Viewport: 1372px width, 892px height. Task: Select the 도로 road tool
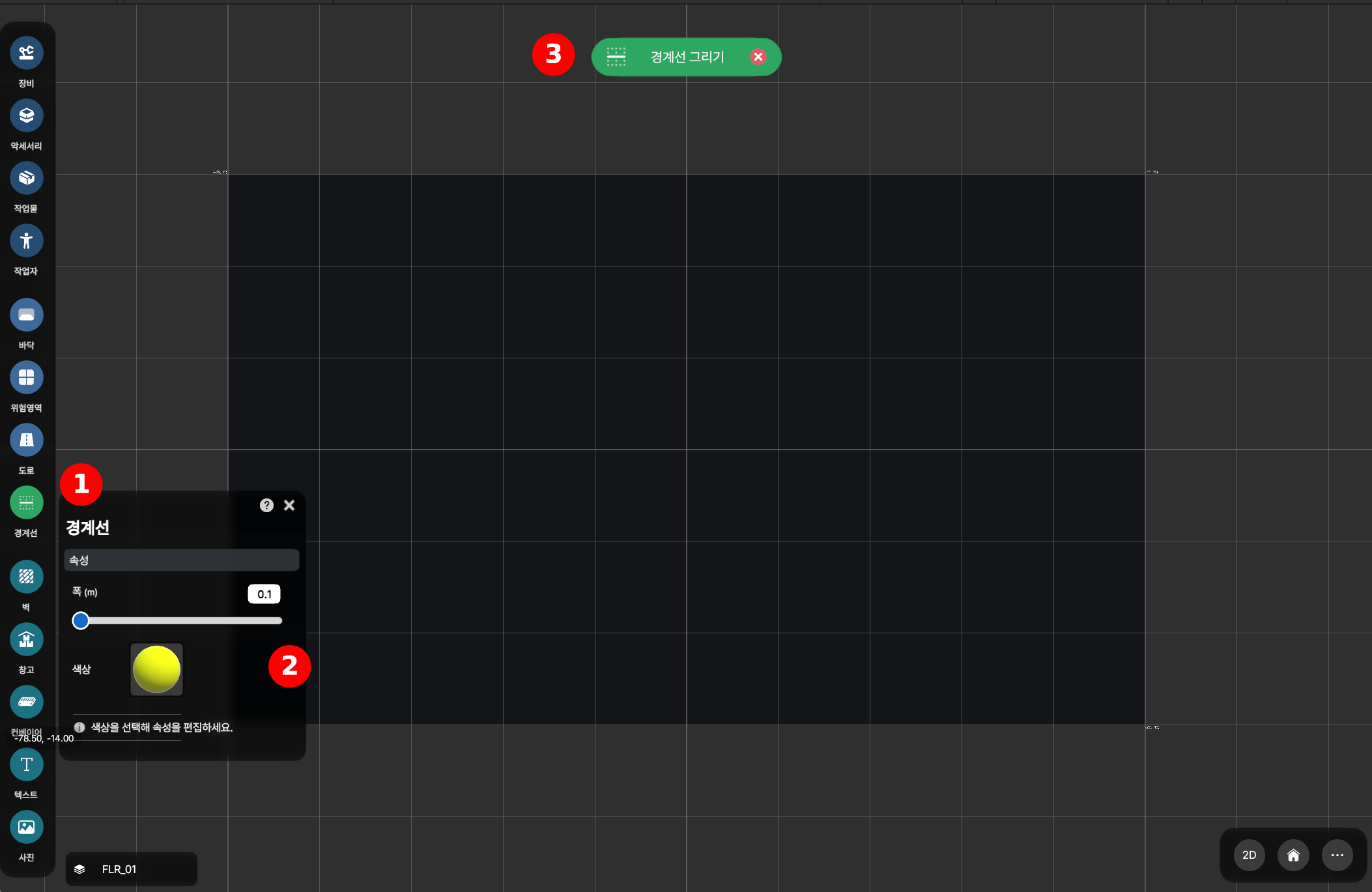pos(26,440)
